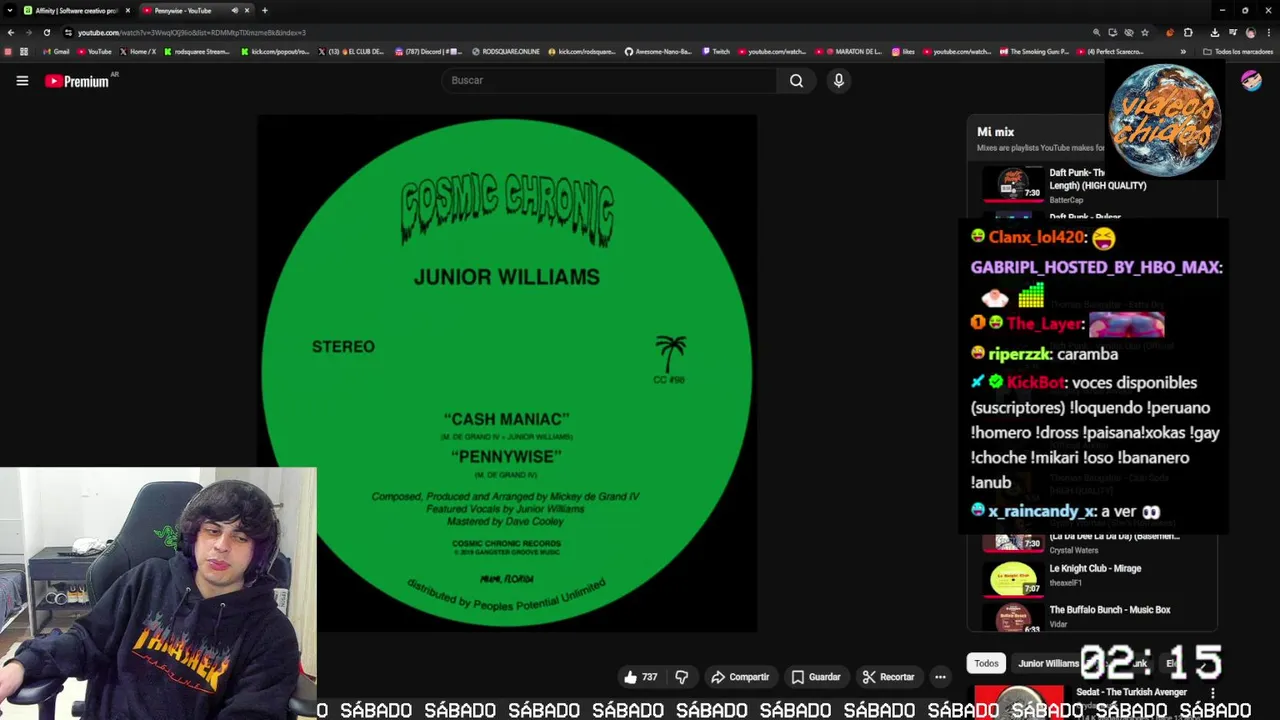Open the RODSQUARE.ONLINE bookmark
The image size is (1280, 720).
click(505, 51)
